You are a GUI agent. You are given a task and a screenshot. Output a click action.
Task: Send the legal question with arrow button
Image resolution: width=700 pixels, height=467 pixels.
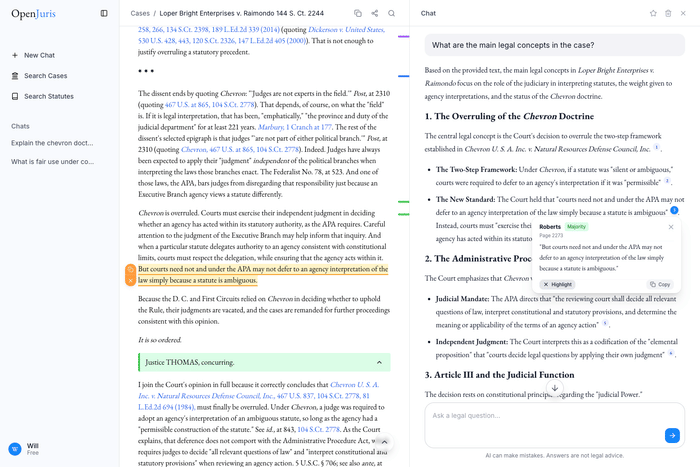tap(672, 435)
